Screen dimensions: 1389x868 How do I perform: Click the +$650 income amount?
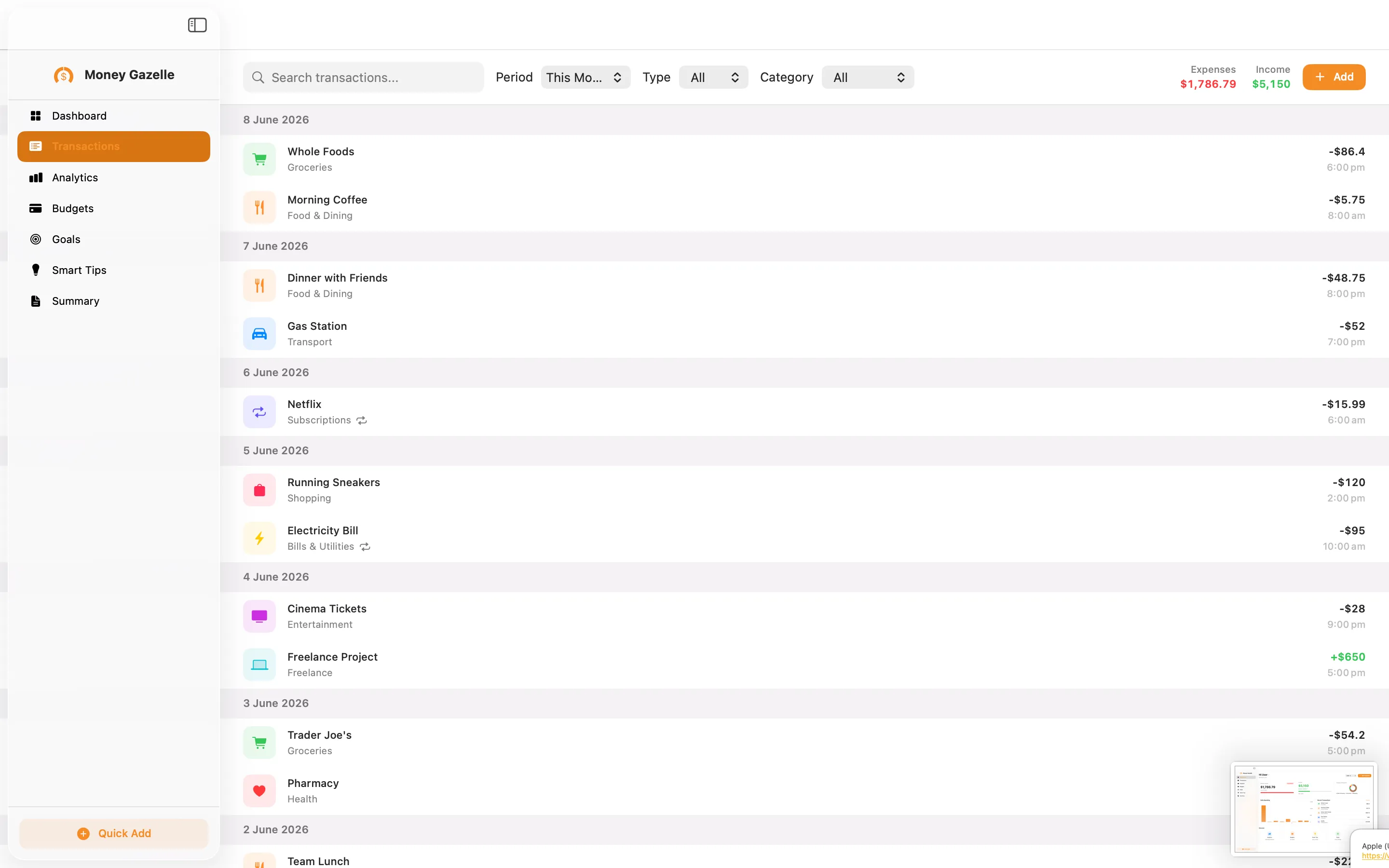pos(1347,657)
